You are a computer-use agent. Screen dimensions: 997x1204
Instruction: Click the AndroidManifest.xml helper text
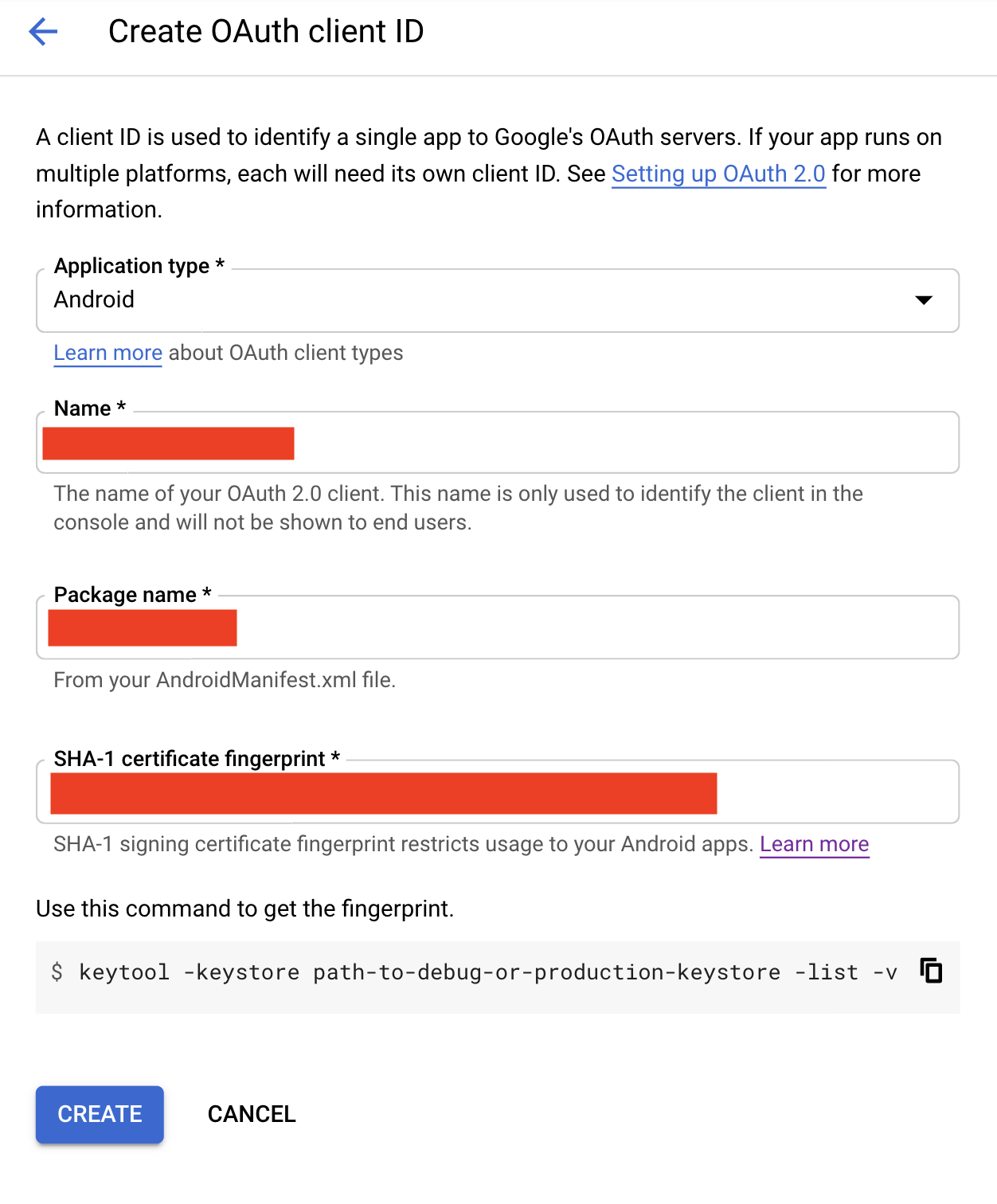[225, 680]
